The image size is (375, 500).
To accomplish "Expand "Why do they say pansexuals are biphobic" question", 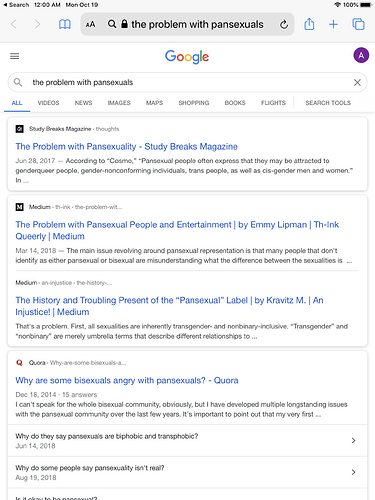I will [x=187, y=441].
